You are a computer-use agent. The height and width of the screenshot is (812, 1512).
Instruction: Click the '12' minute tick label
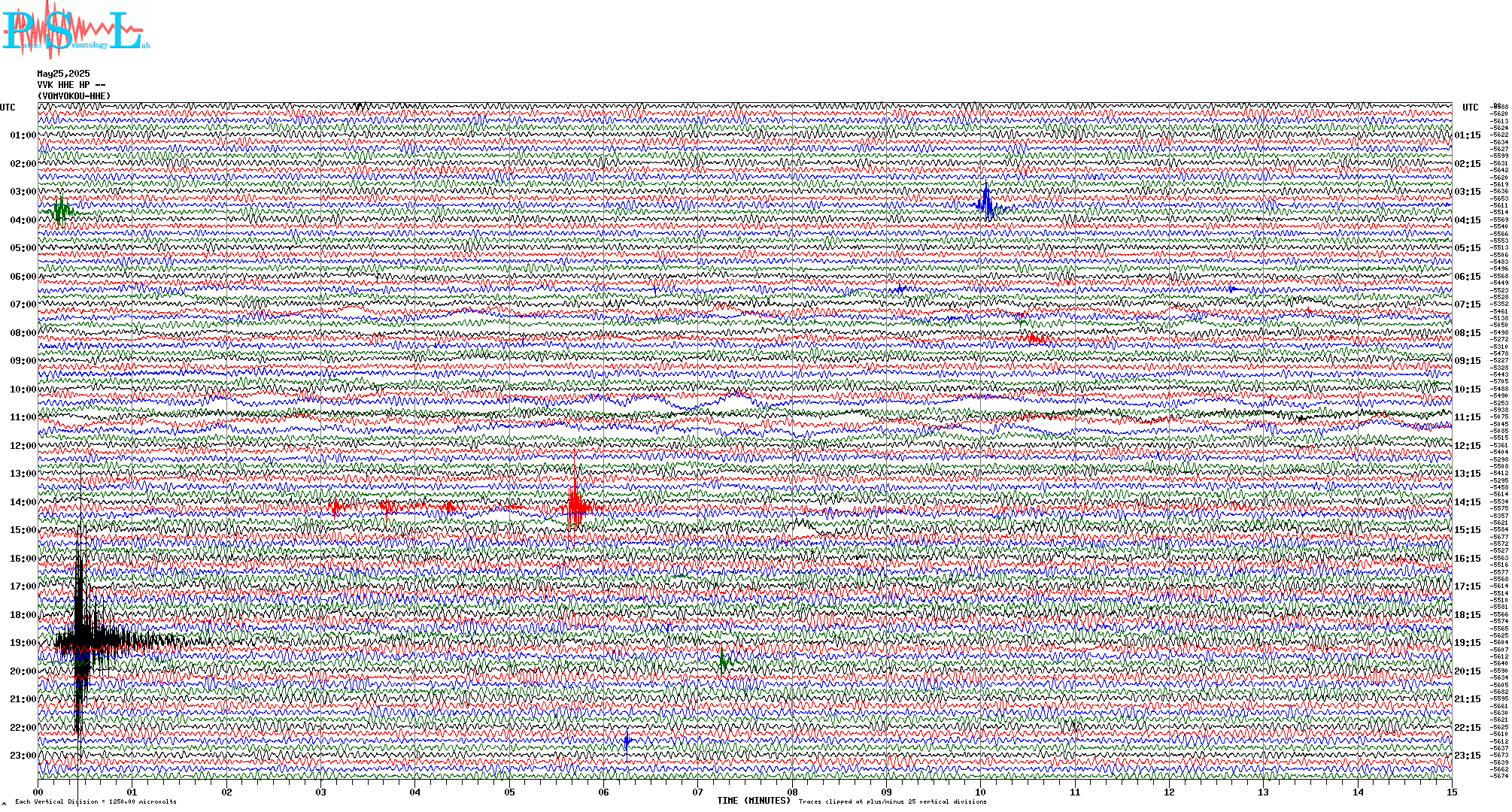pyautogui.click(x=1169, y=792)
